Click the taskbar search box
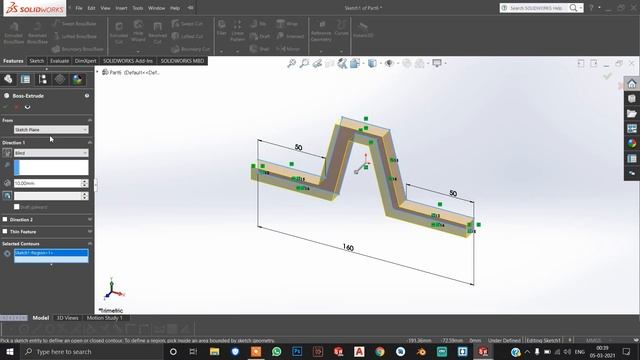 click(x=92, y=351)
